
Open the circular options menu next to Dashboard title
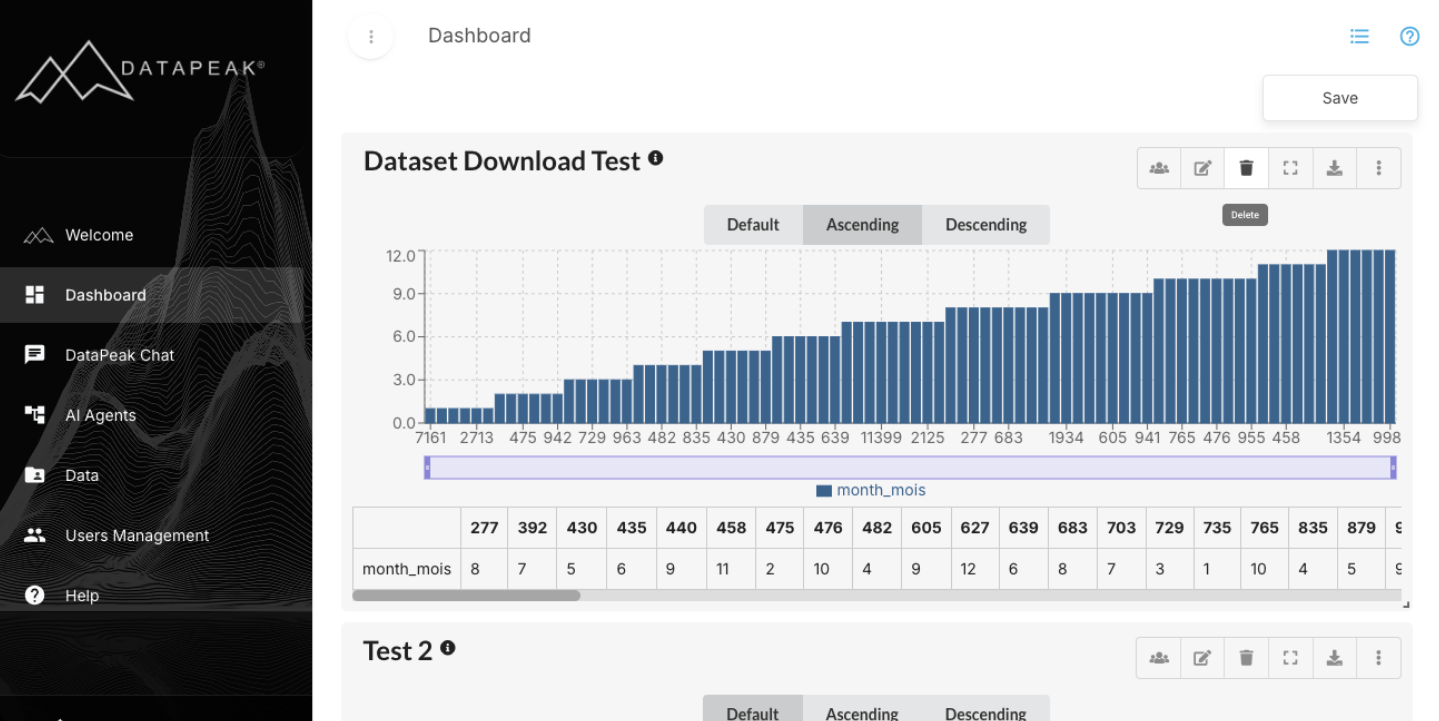pyautogui.click(x=370, y=36)
